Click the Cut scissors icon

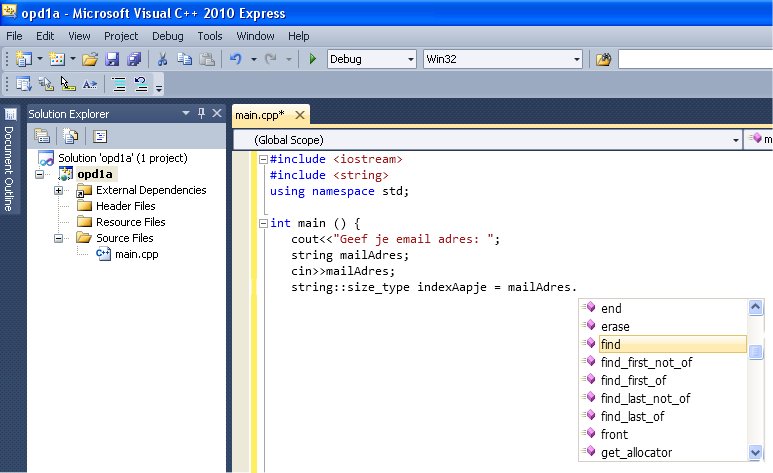pos(163,60)
